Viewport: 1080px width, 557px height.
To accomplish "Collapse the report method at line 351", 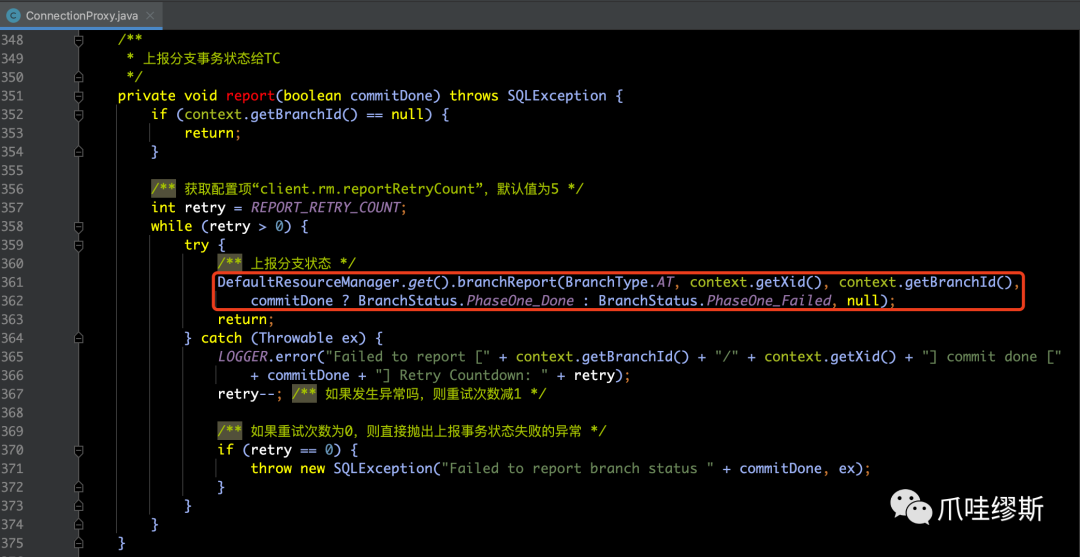I will pyautogui.click(x=79, y=96).
